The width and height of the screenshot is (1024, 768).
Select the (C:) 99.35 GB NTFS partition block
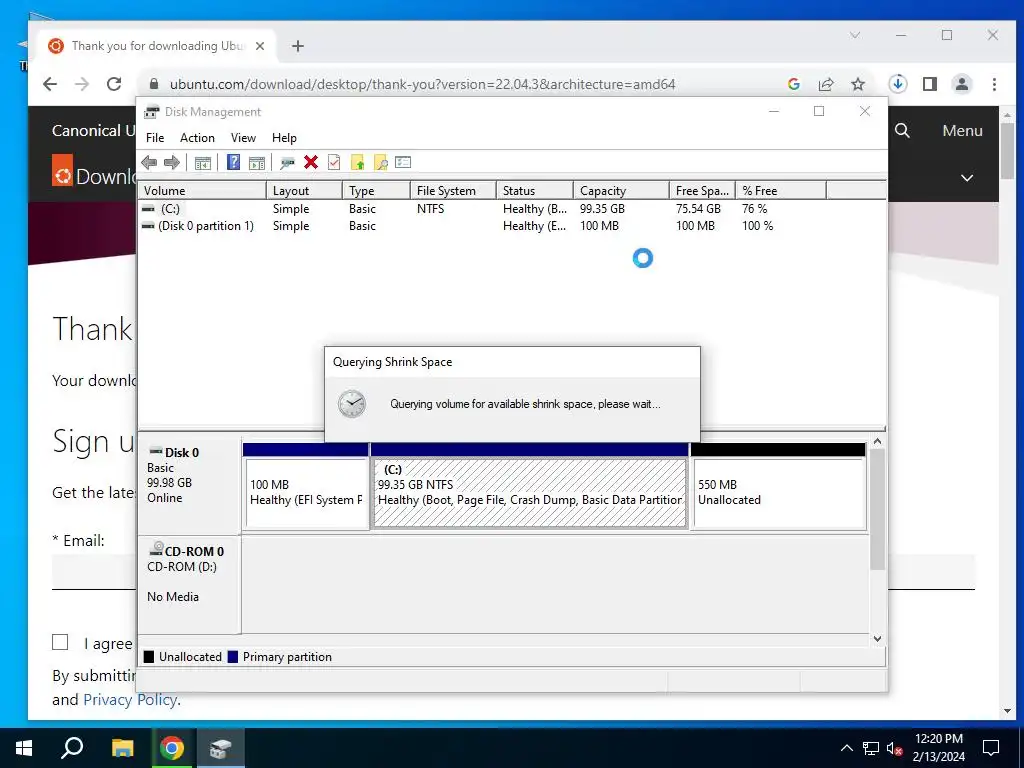[x=530, y=493]
